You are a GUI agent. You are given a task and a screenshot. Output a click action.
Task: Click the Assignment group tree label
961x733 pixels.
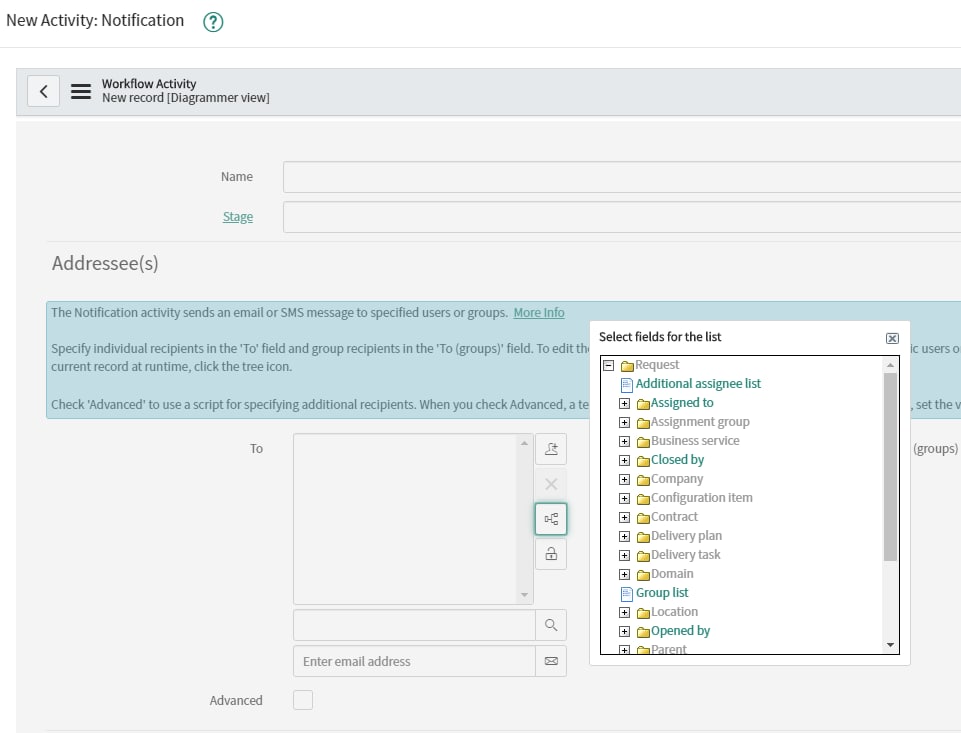[700, 422]
